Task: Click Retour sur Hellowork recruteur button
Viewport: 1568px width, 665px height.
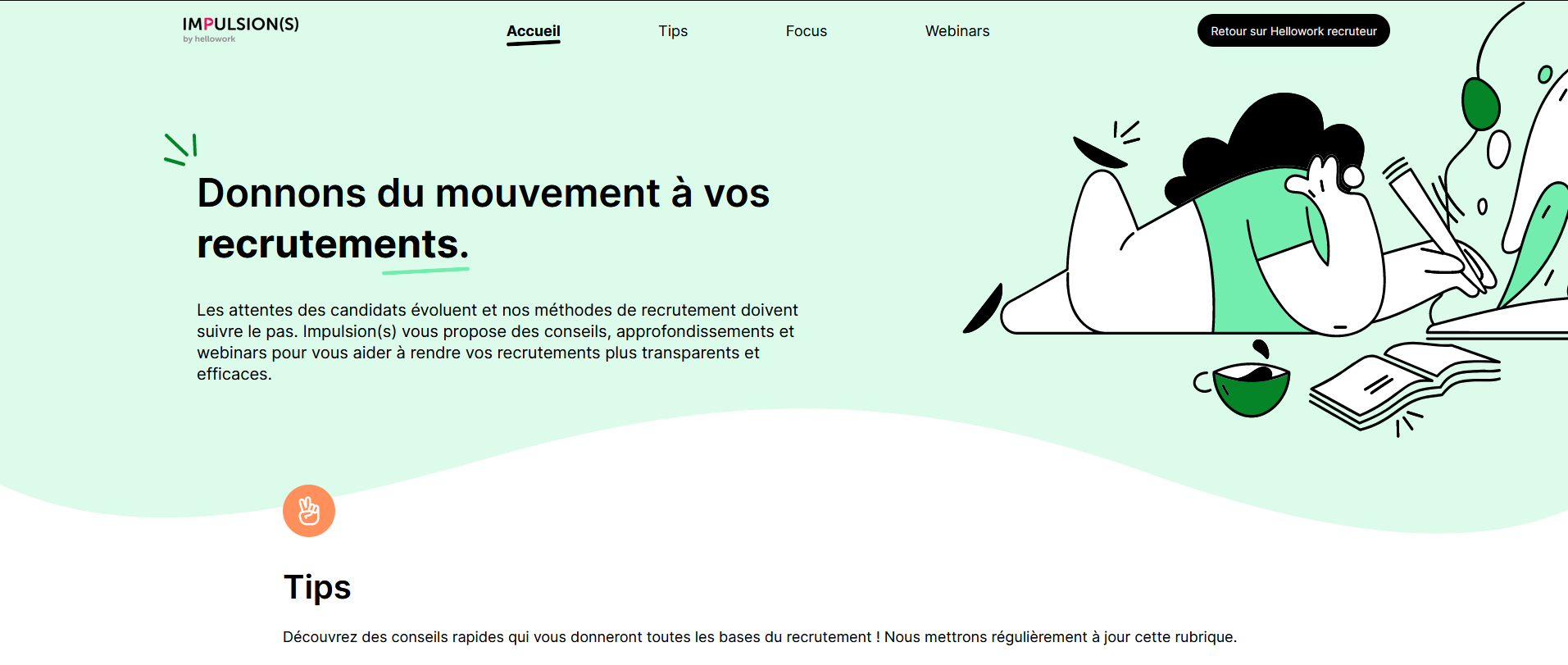Action: click(1293, 31)
